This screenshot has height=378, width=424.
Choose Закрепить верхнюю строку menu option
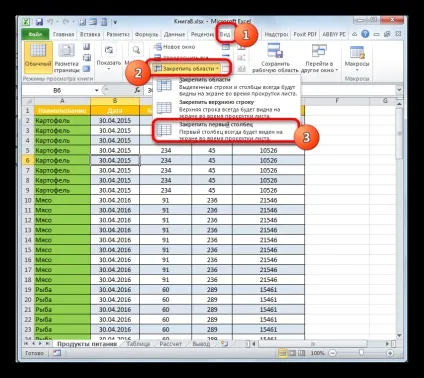pyautogui.click(x=227, y=109)
